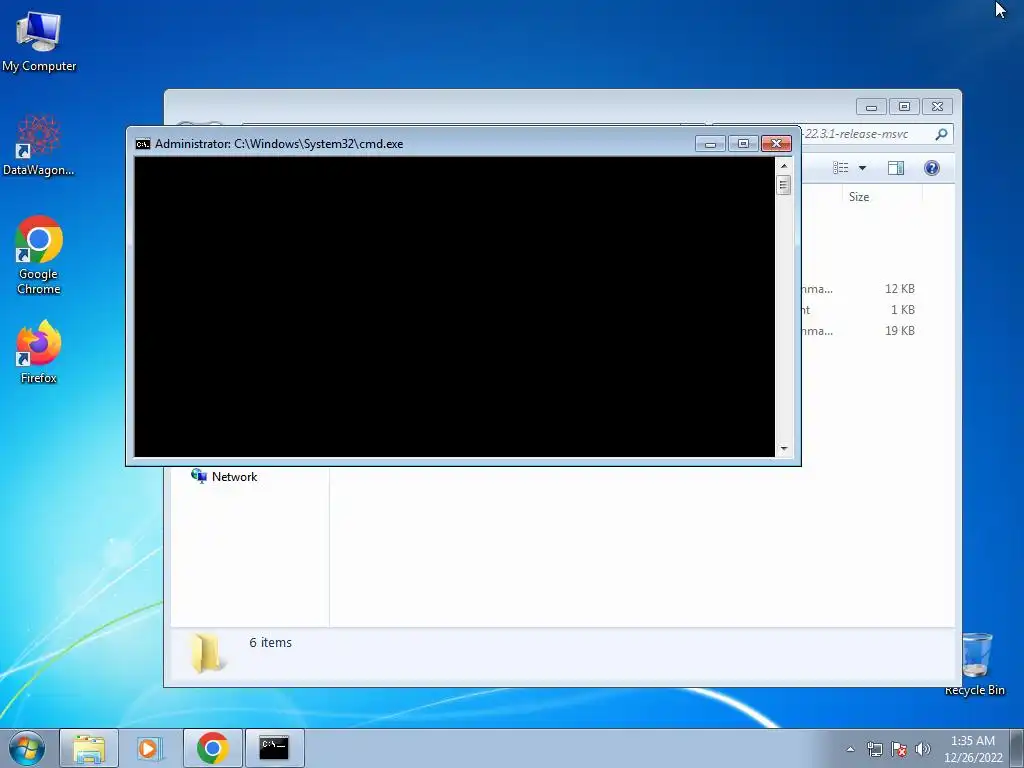Close the Explorer window
The width and height of the screenshot is (1024, 768).
[938, 106]
